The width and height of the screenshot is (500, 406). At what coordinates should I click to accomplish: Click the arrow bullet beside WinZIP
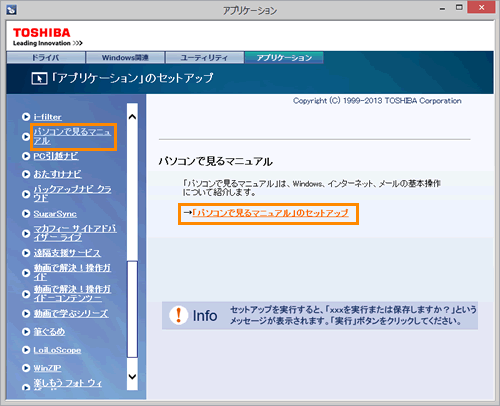26,368
